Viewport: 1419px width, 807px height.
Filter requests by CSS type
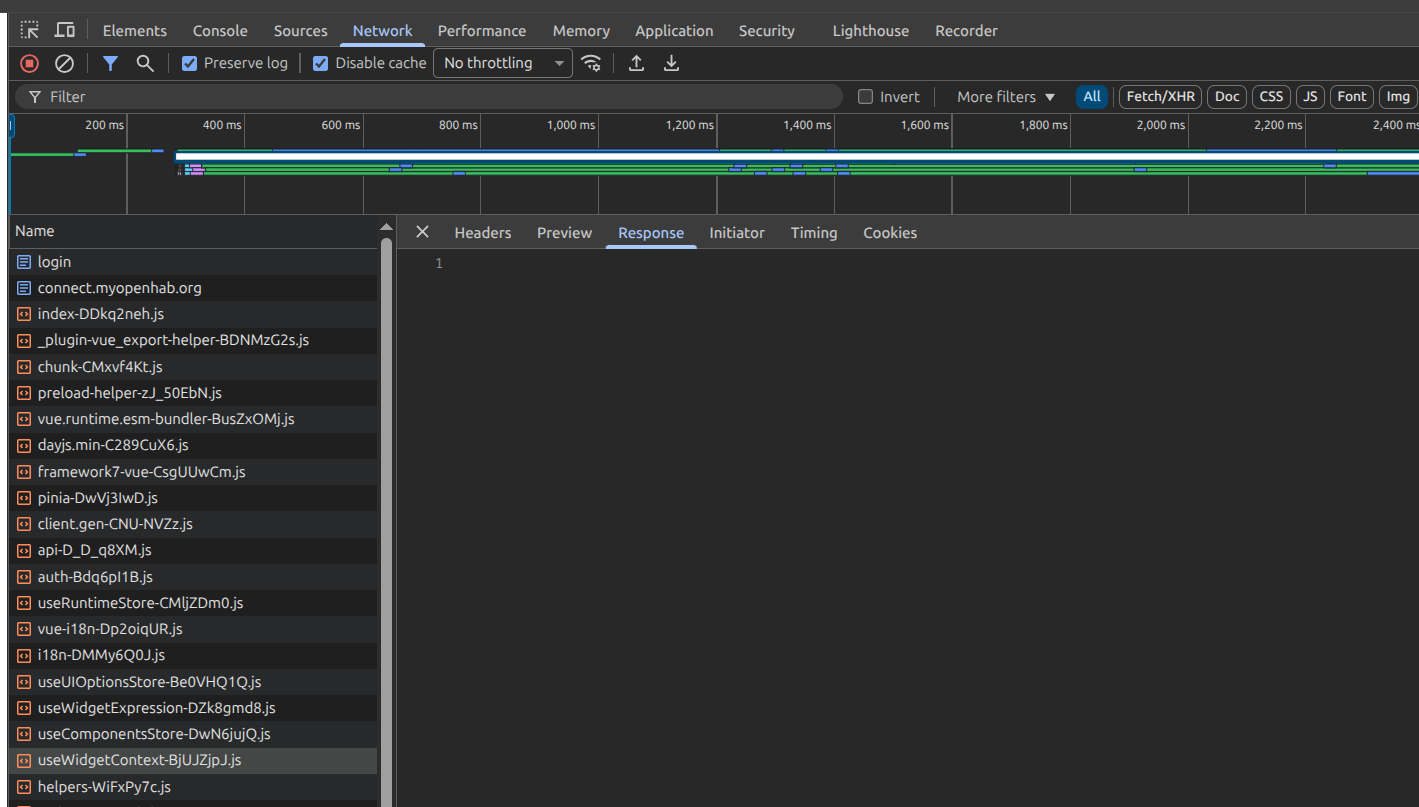point(1271,97)
